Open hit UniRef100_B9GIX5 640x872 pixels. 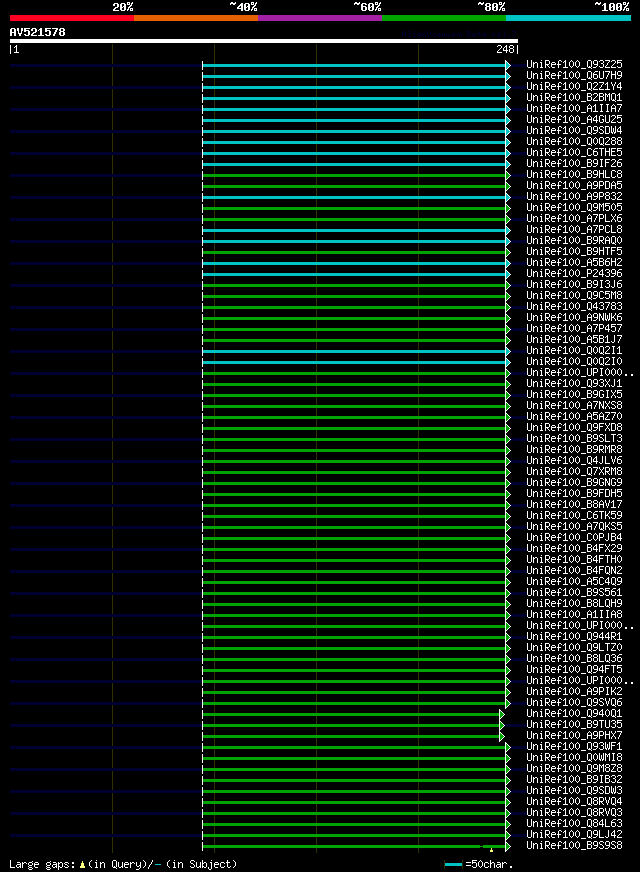(x=574, y=395)
